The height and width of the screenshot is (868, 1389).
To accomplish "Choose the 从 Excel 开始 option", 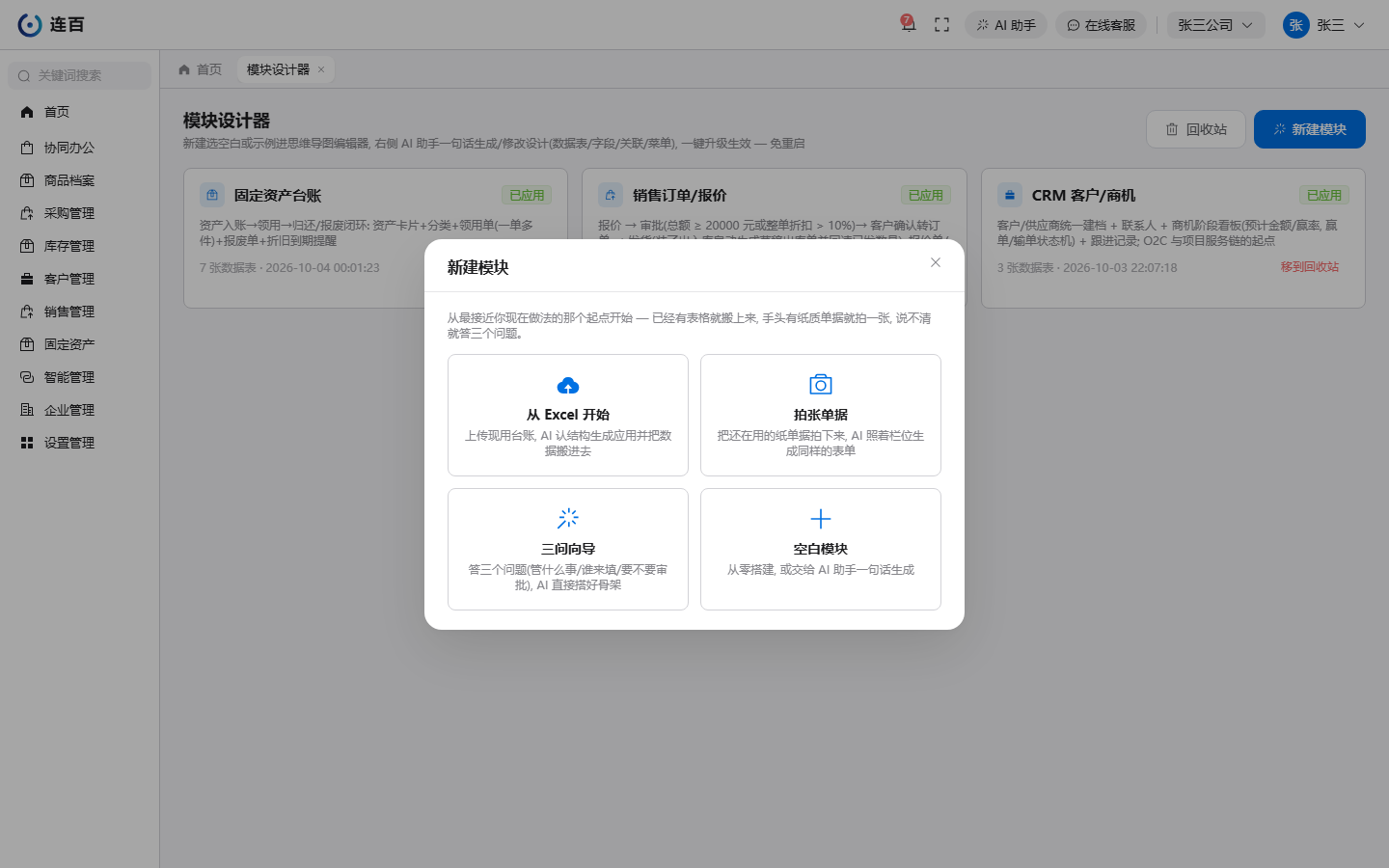I will click(568, 415).
